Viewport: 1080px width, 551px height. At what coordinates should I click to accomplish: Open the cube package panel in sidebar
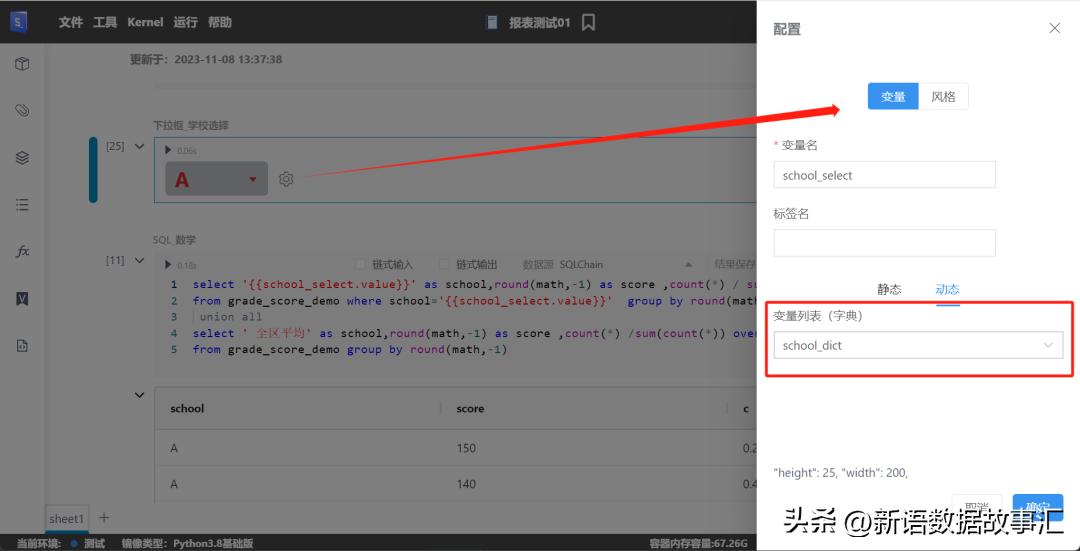click(22, 64)
